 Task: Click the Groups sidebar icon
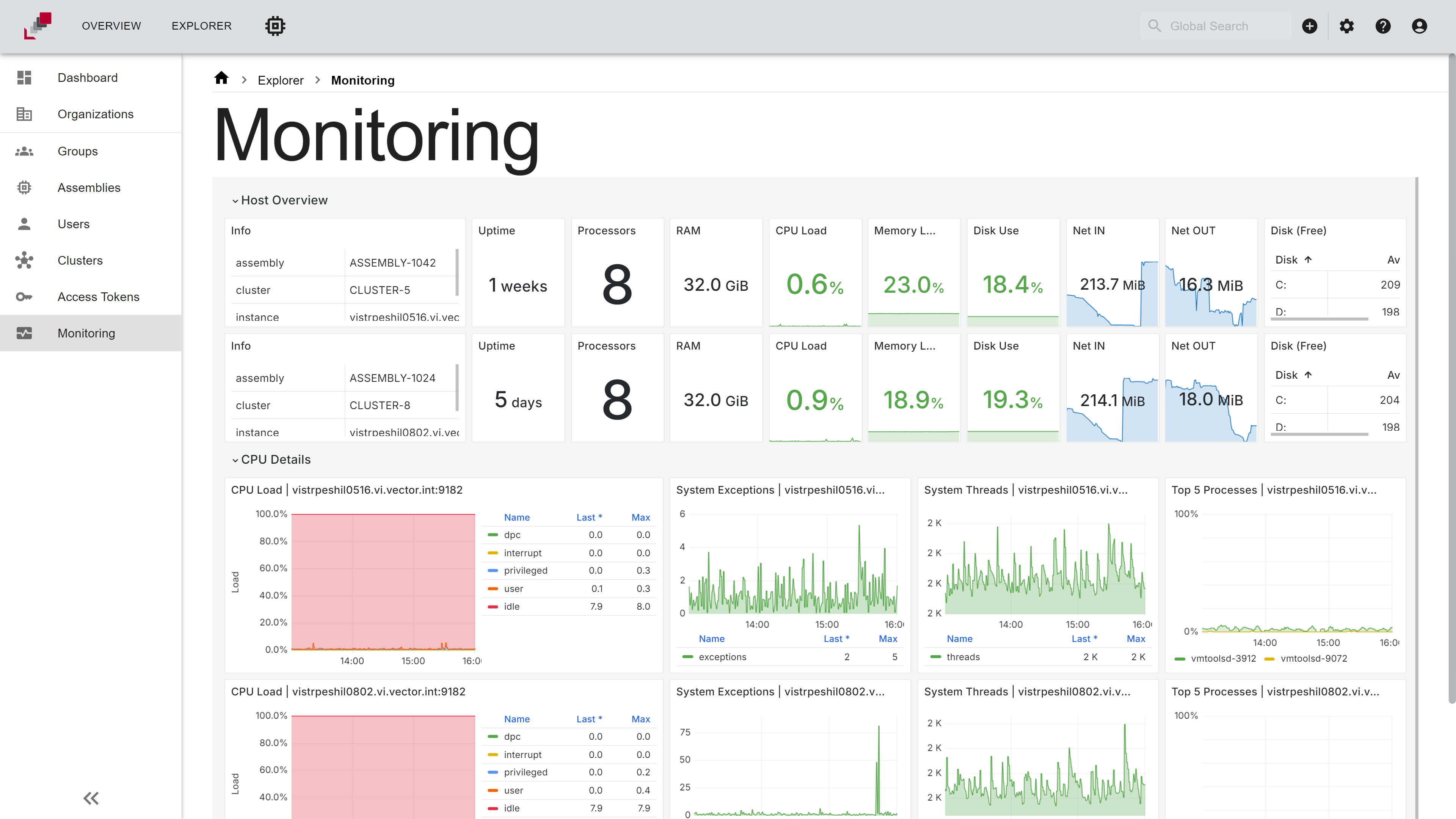24,151
